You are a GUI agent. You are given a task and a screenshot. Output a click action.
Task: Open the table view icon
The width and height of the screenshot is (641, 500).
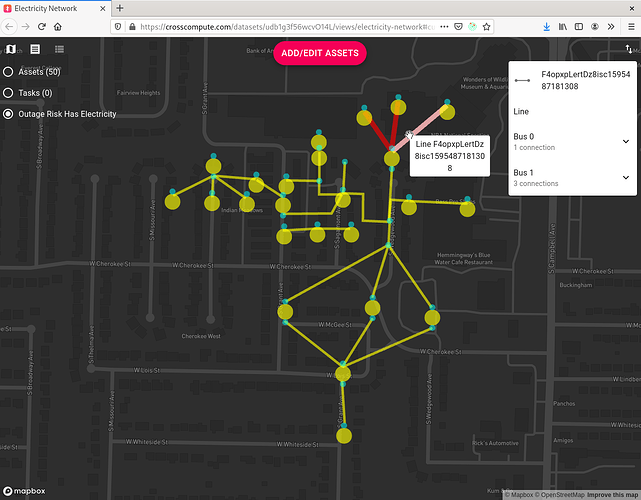click(35, 49)
